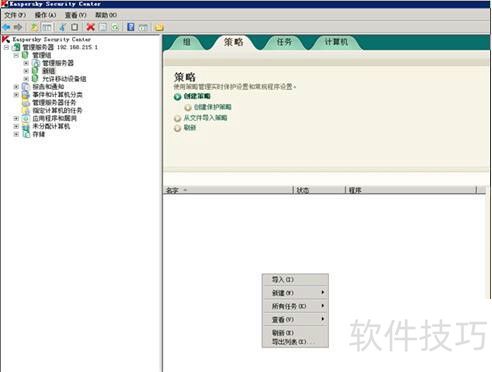
Task: Expand the 未分配计算机 tree node
Action: [16, 126]
